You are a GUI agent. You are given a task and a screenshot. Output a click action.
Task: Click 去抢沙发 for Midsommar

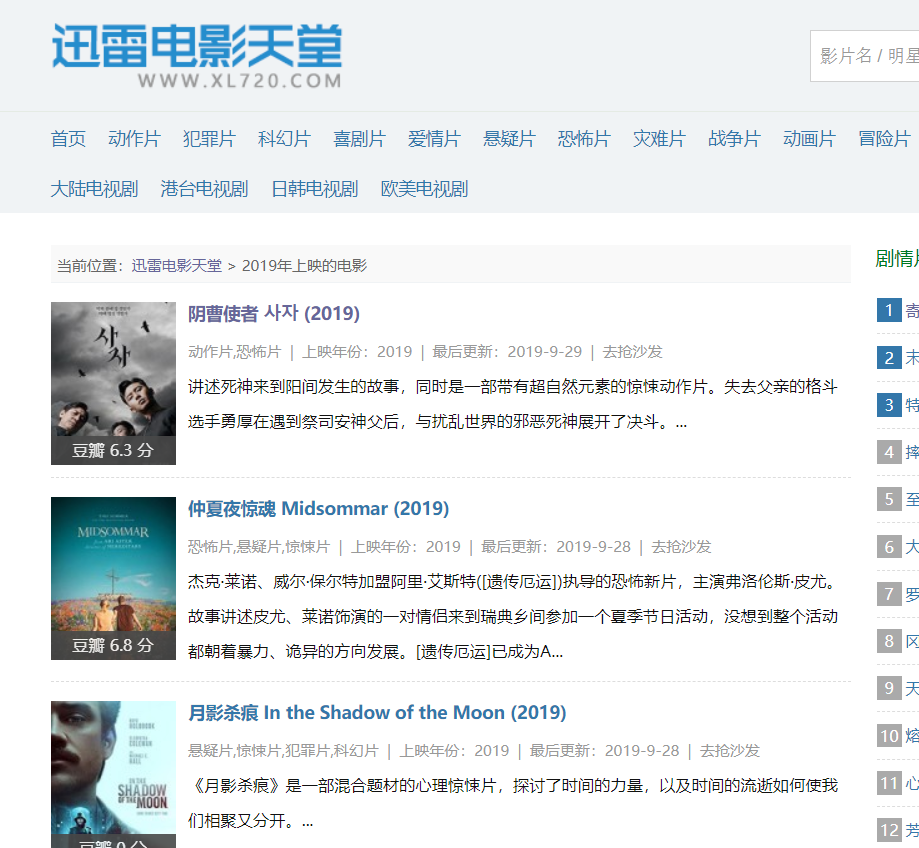(x=681, y=547)
